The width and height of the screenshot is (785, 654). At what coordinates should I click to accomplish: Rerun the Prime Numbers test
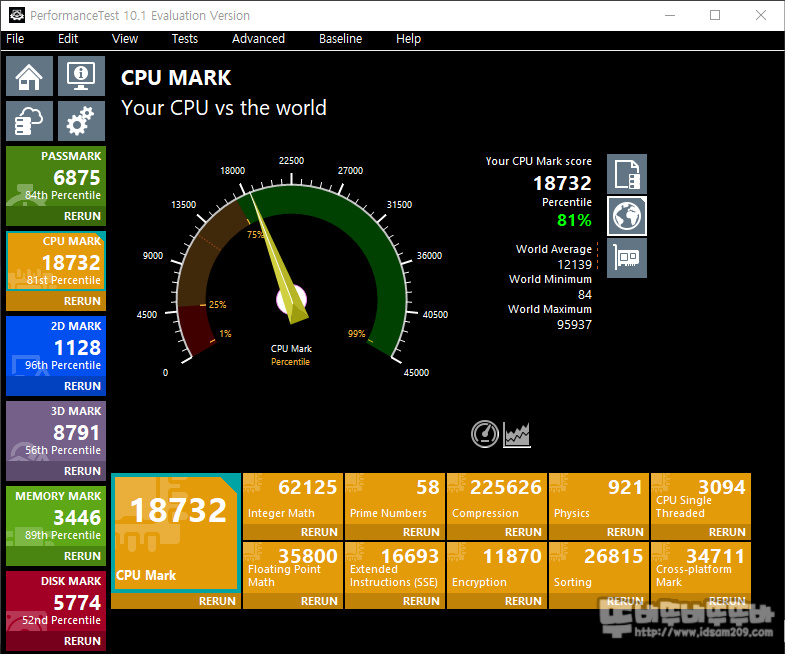coord(421,532)
